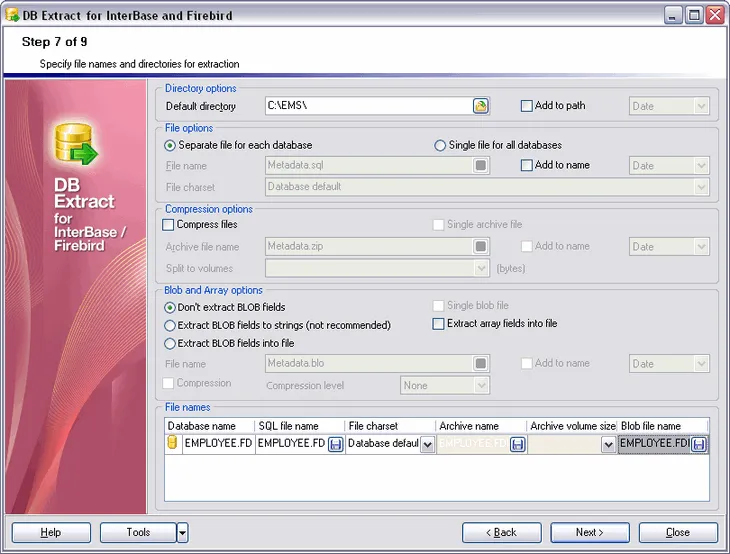Click the DB Extract title bar app icon

pos(12,14)
